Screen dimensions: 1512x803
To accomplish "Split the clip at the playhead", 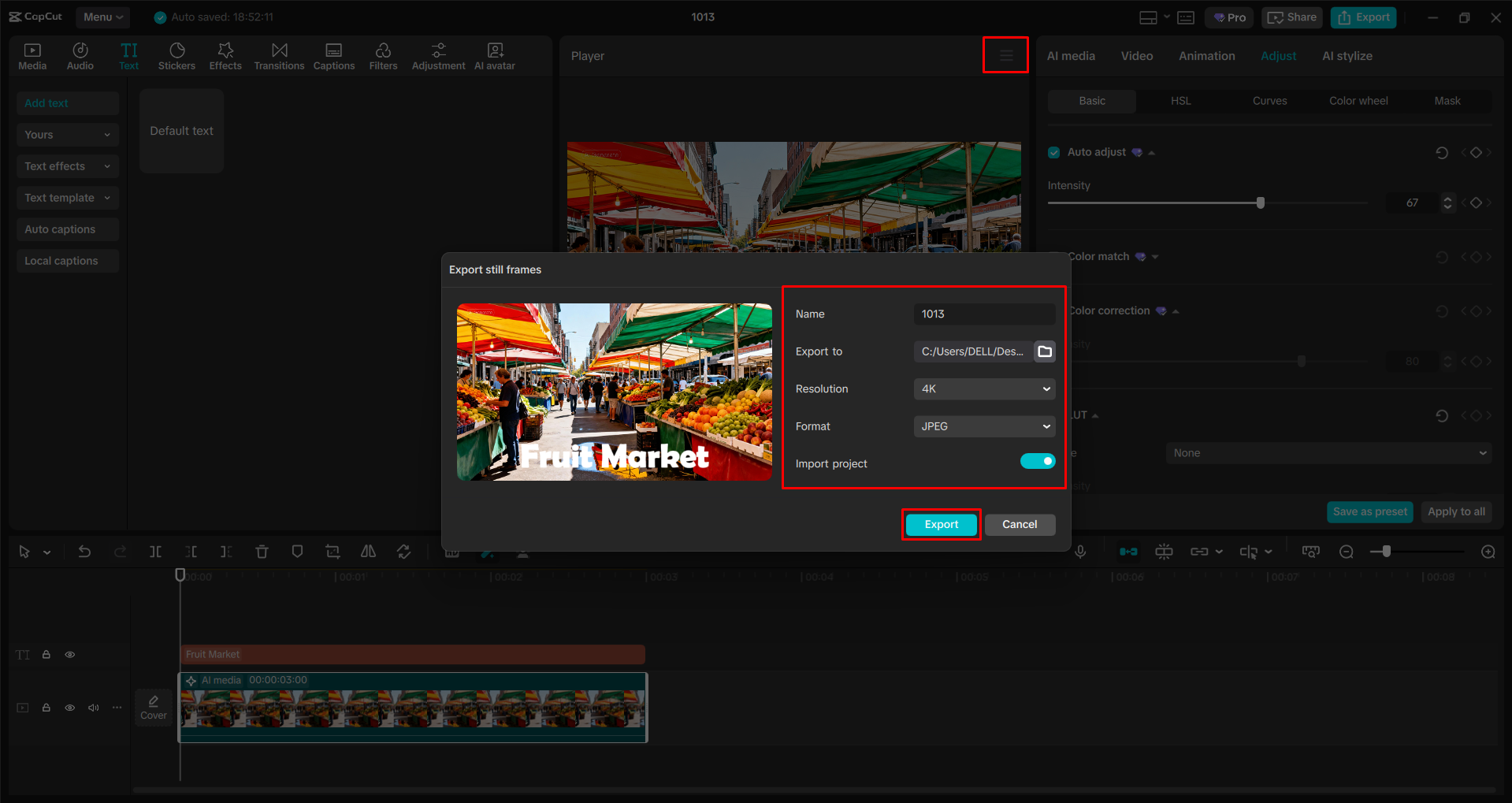I will 155,552.
